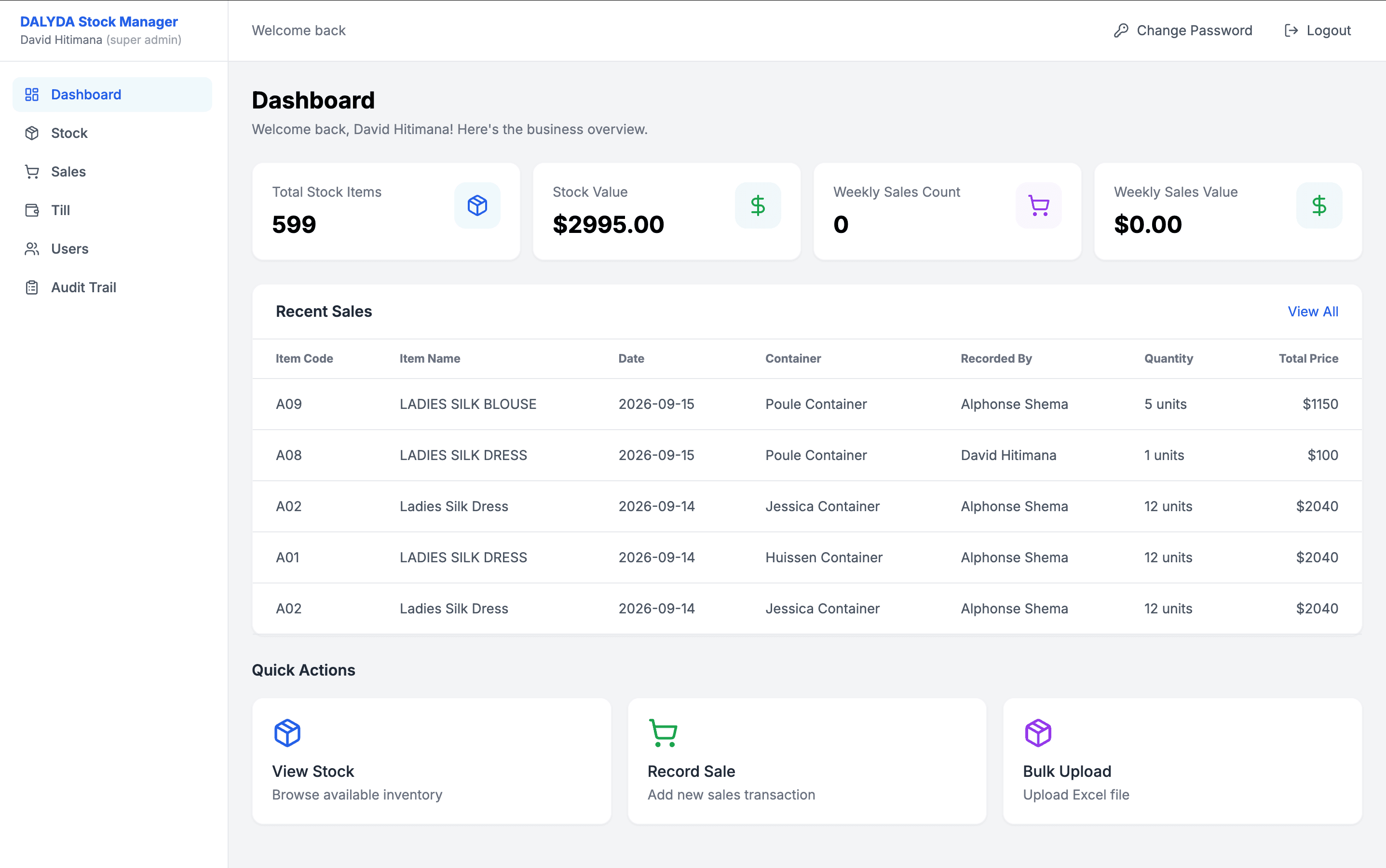Click the Users people icon in sidebar
1386x868 pixels.
click(x=31, y=248)
